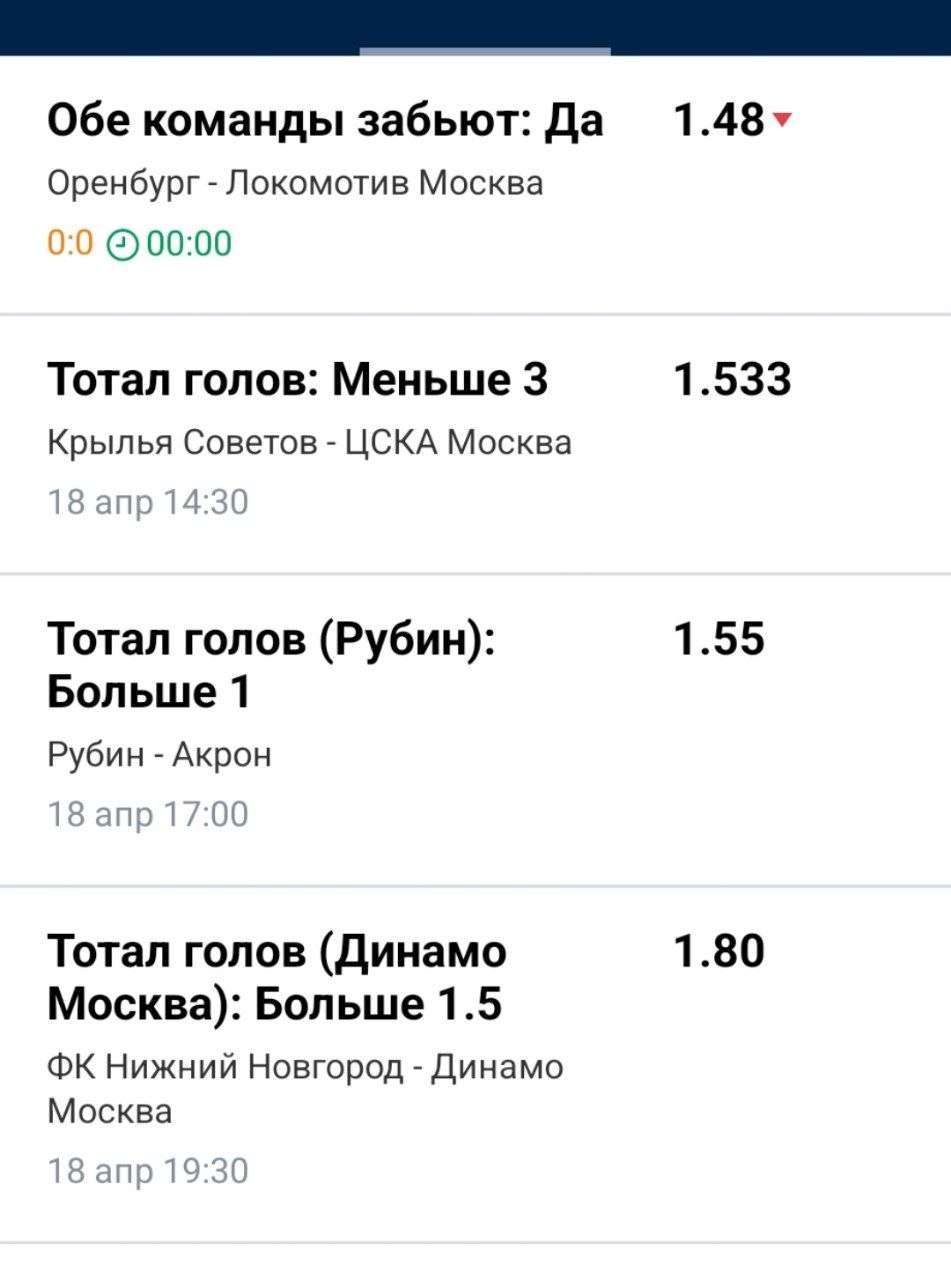Open the match Оренбург - Локомотив Москва
This screenshot has width=951, height=1280.
pos(295,184)
